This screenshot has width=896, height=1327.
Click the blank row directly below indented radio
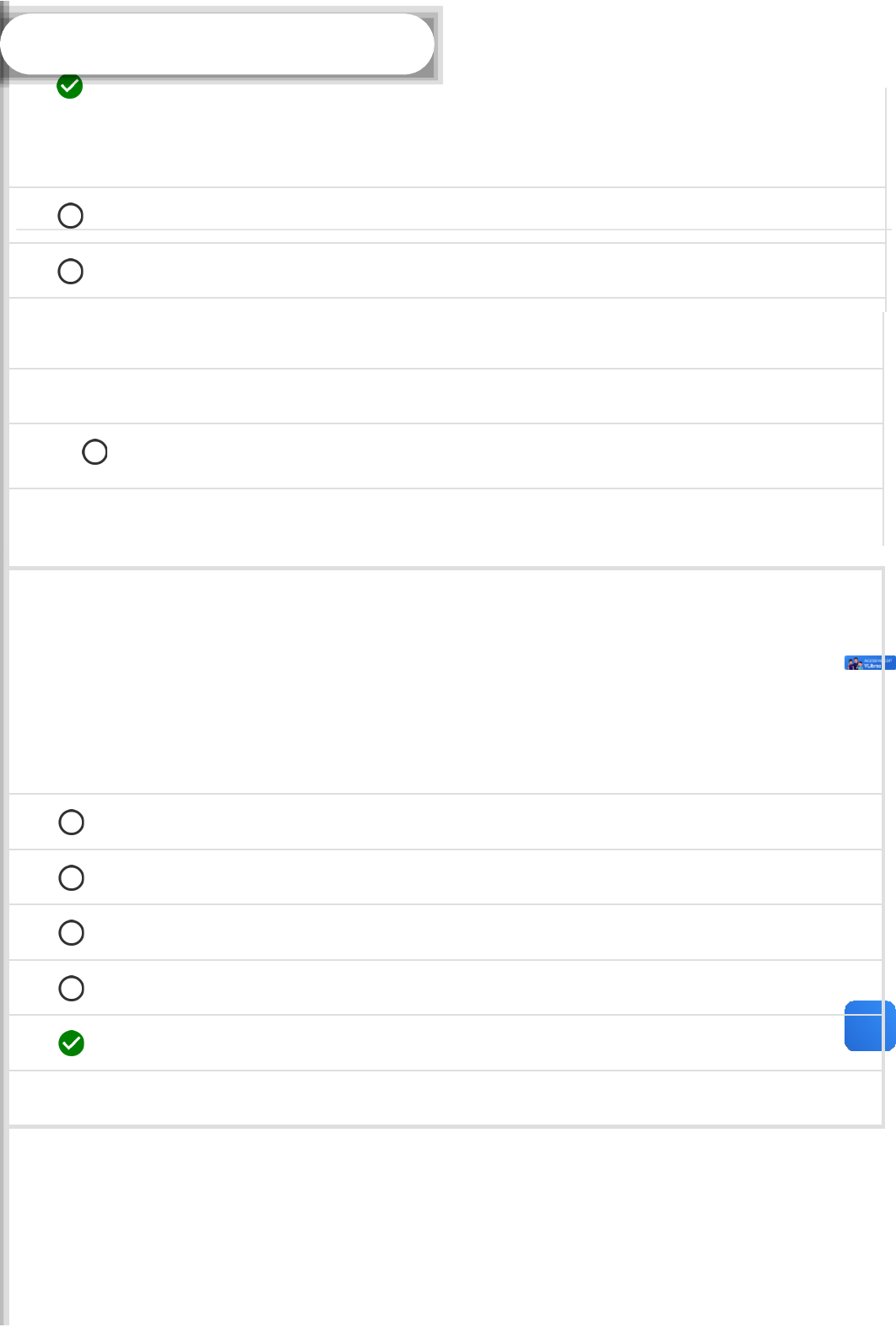(x=445, y=516)
